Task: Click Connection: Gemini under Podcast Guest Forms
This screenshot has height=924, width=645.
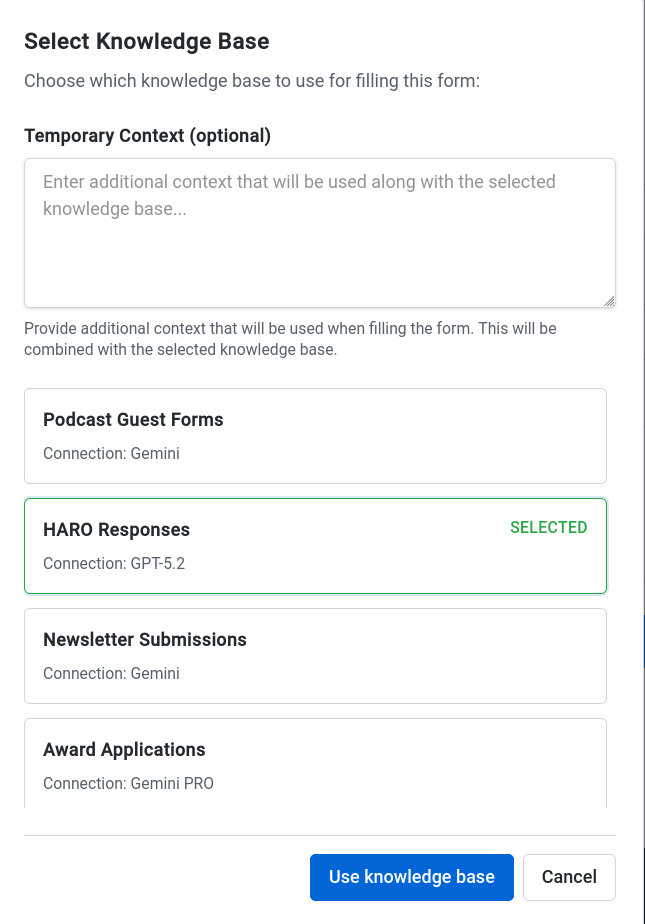Action: (111, 453)
